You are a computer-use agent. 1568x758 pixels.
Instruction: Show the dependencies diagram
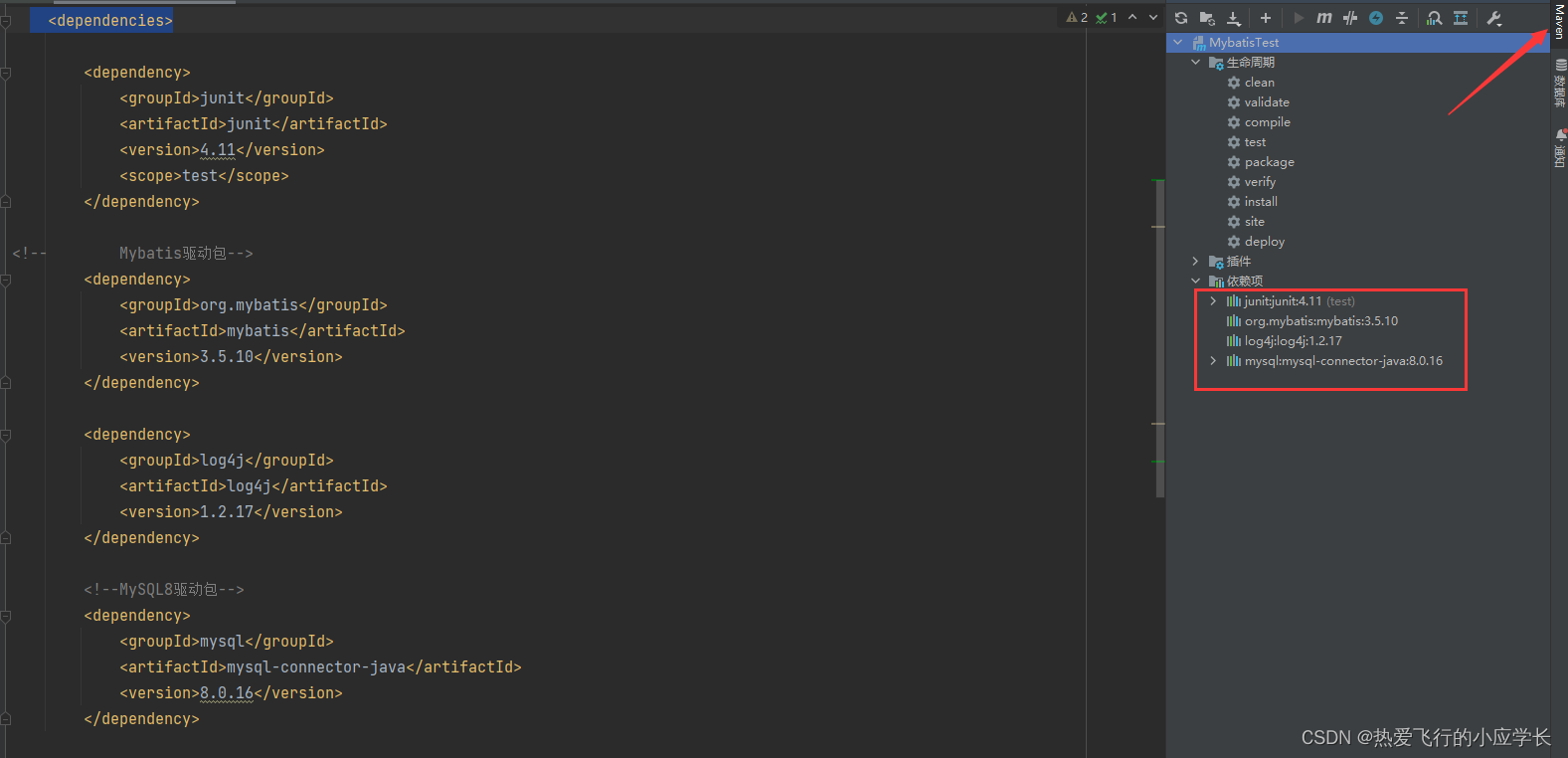1461,18
